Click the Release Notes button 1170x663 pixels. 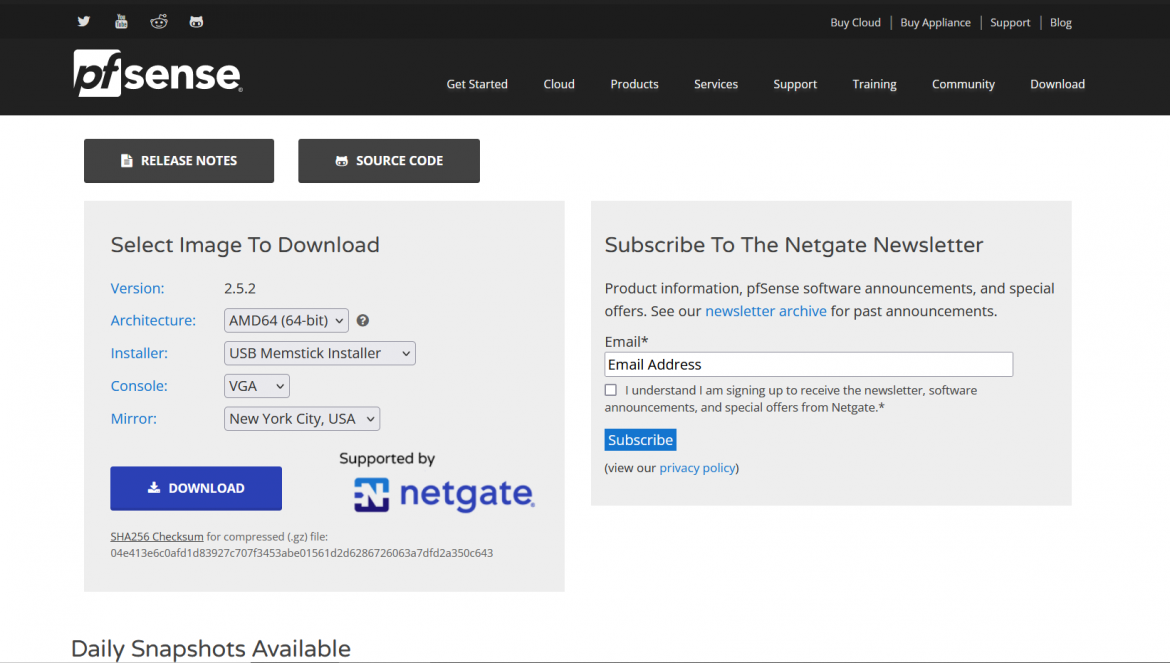(x=179, y=160)
